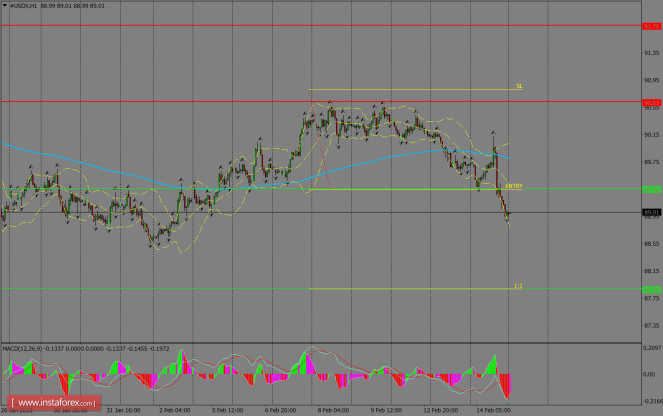Viewport: 663px width, 416px height.
Task: Click the red 90.63 resistance price tag
Action: tap(651, 103)
